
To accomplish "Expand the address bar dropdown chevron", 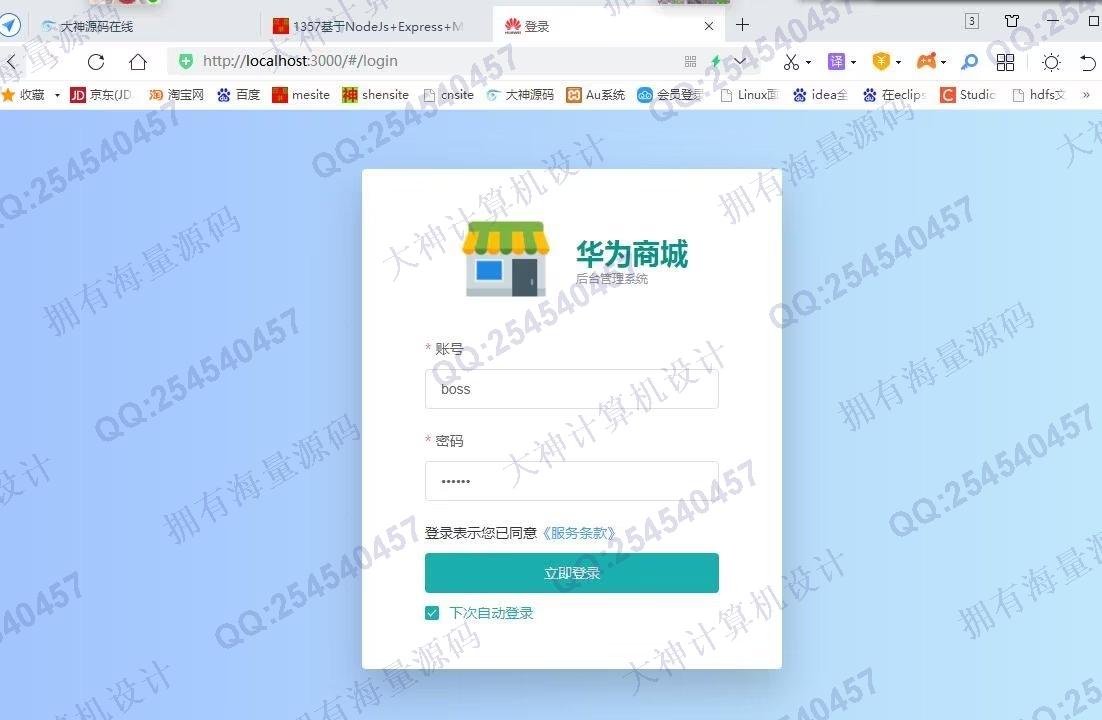I will tap(739, 62).
